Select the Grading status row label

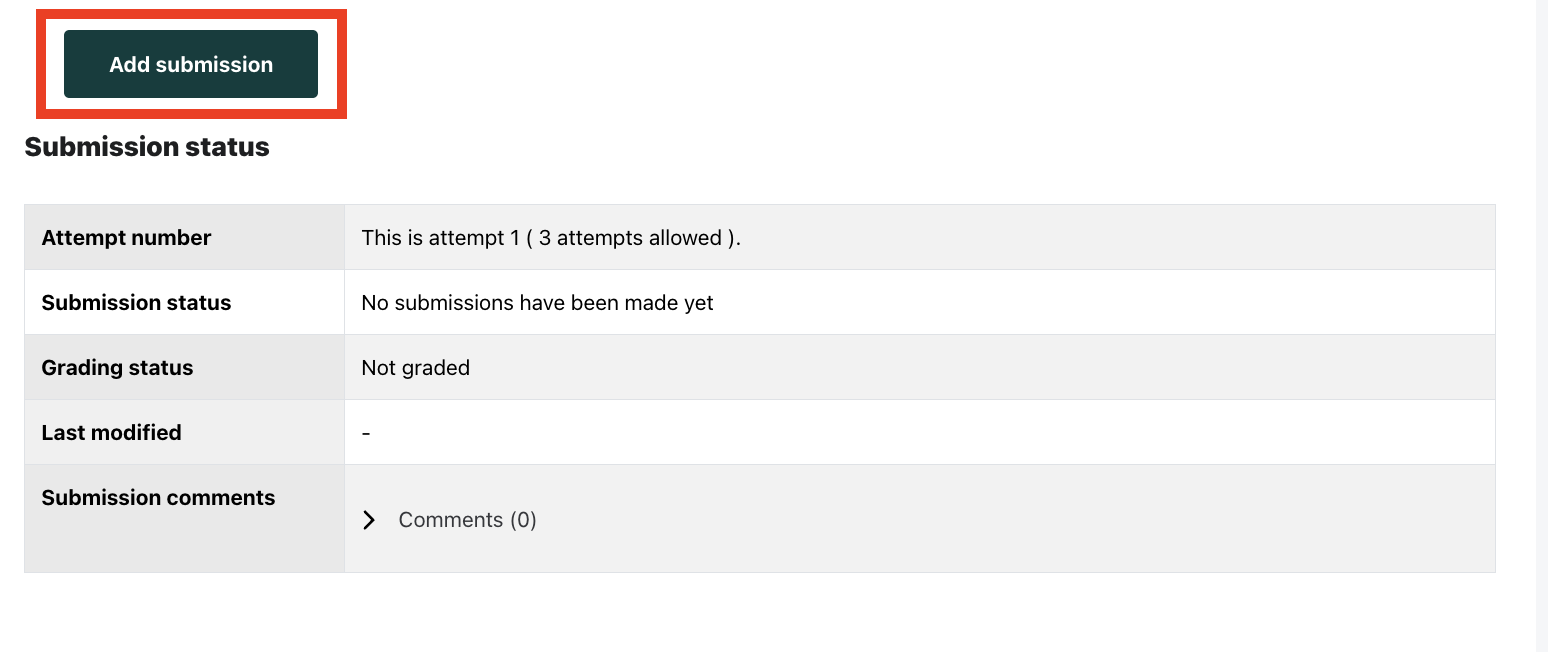tap(117, 368)
